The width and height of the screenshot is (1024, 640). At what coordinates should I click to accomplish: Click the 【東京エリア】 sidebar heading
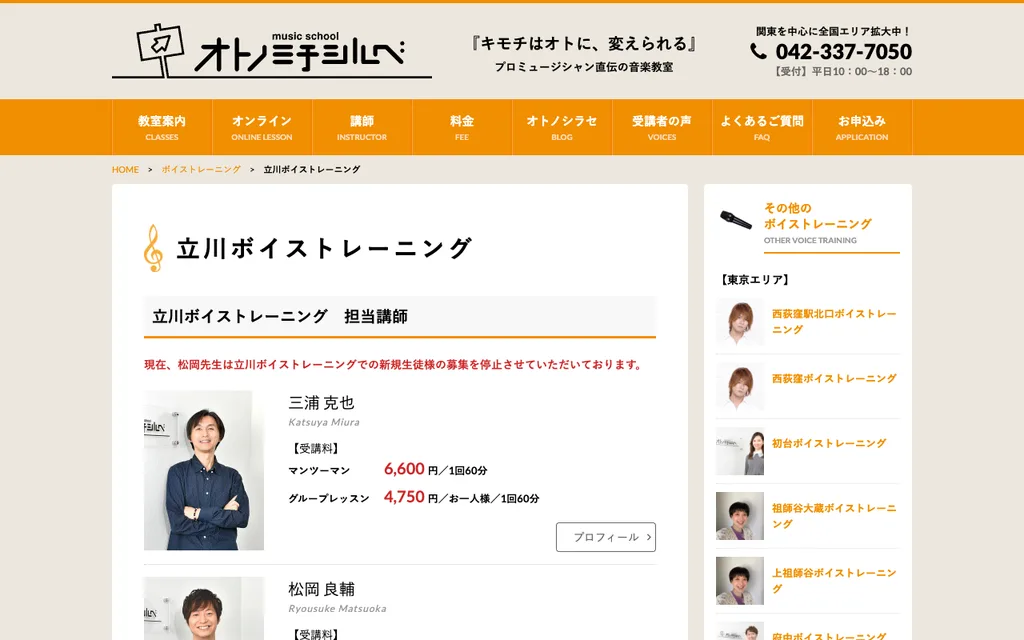click(x=754, y=280)
